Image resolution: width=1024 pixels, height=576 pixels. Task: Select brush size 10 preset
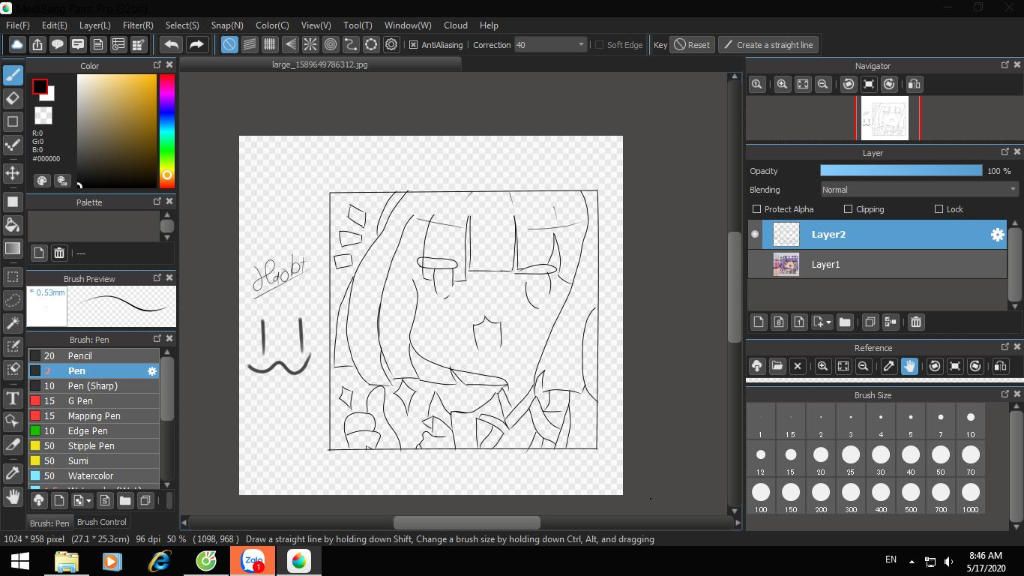970,423
